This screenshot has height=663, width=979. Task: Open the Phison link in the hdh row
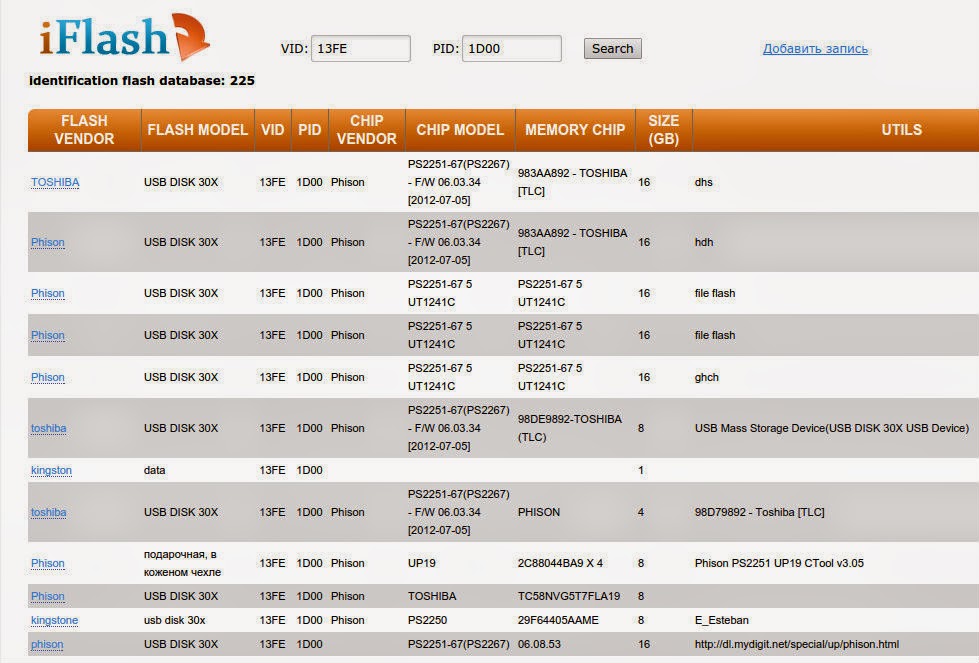[47, 242]
